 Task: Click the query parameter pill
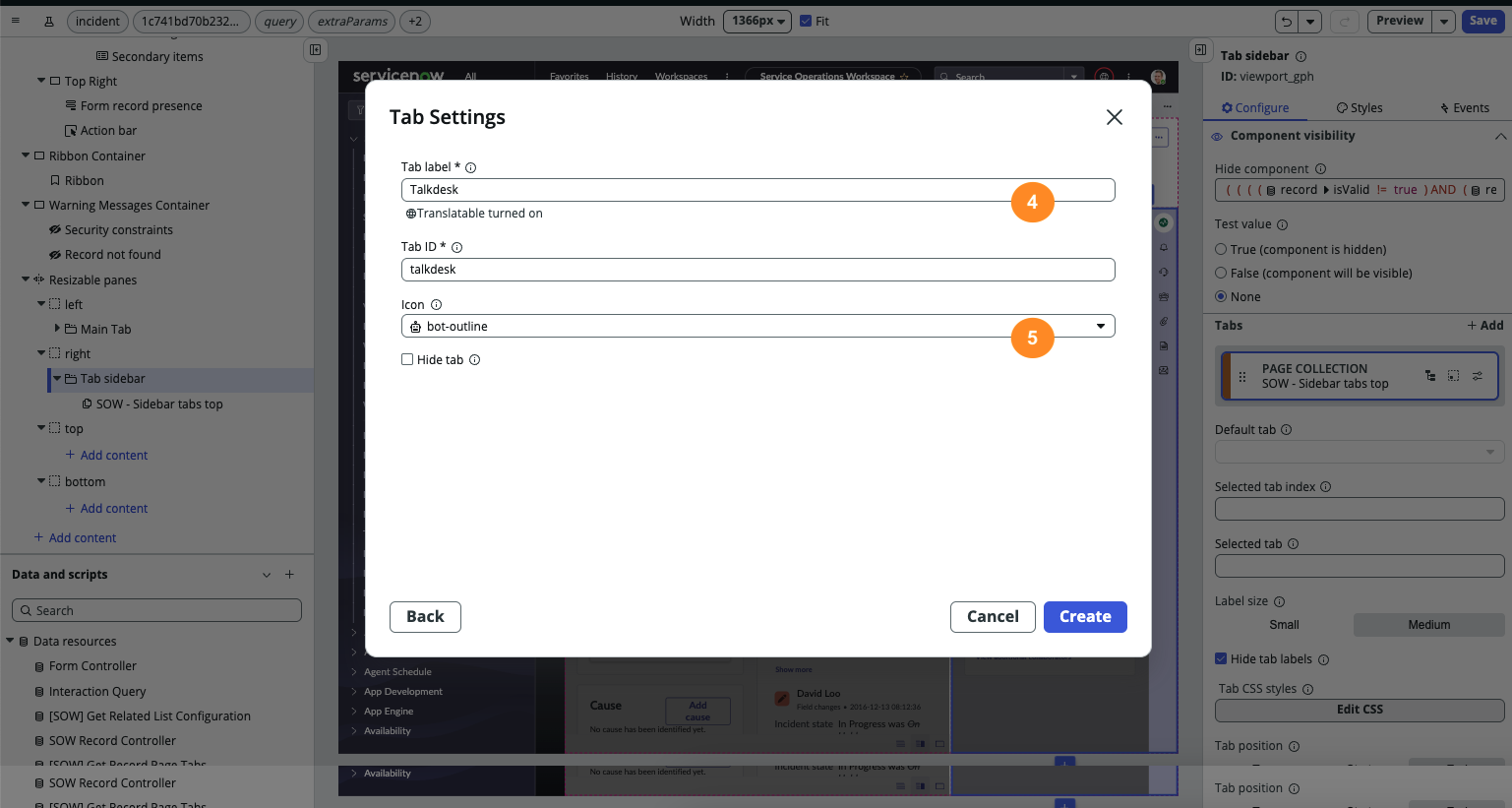click(280, 21)
